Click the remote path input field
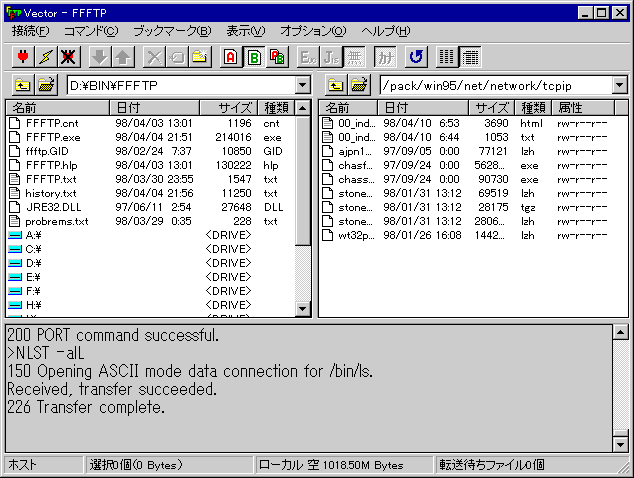634x478 pixels. 497,85
